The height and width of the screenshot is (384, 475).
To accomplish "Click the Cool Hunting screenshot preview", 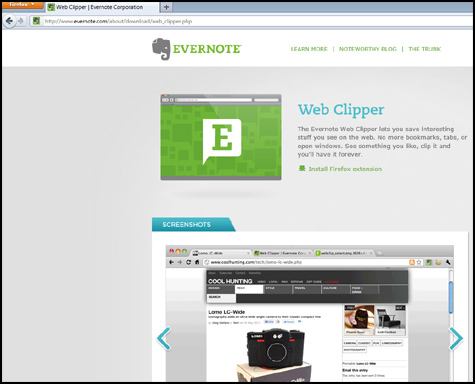I will click(x=310, y=314).
